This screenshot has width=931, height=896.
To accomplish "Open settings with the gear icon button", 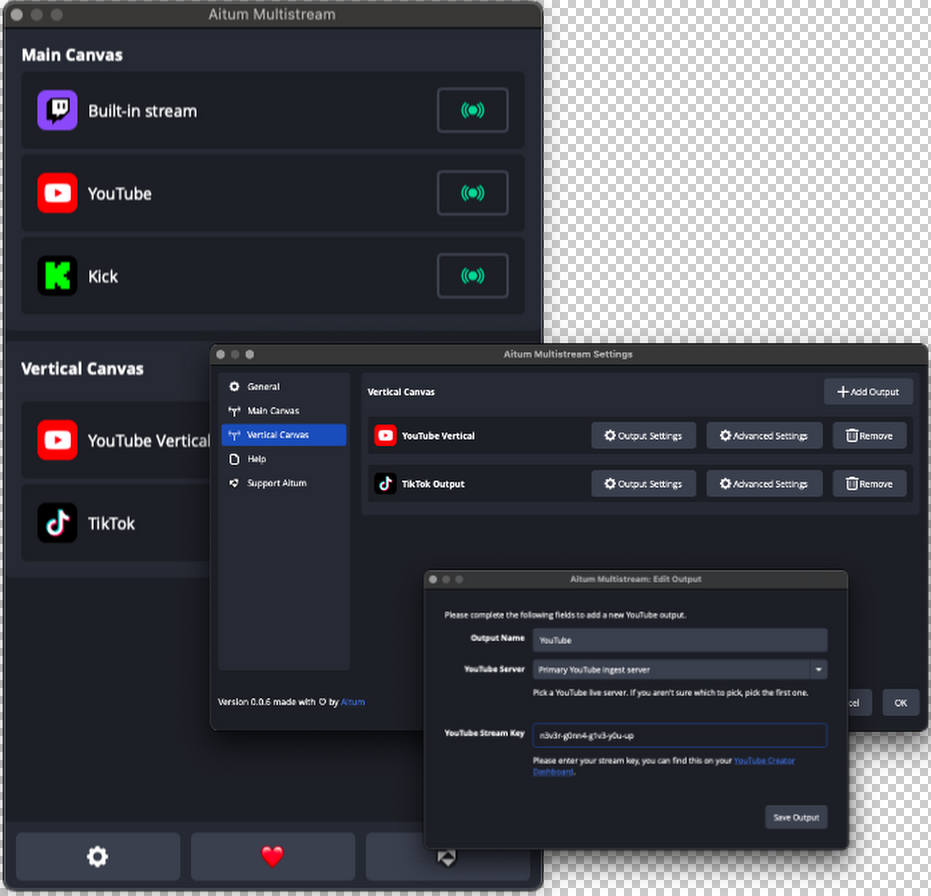I will pos(97,856).
